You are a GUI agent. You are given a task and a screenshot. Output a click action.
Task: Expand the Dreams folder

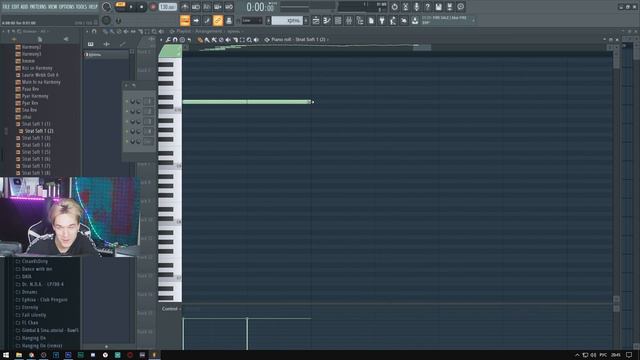tap(29, 292)
